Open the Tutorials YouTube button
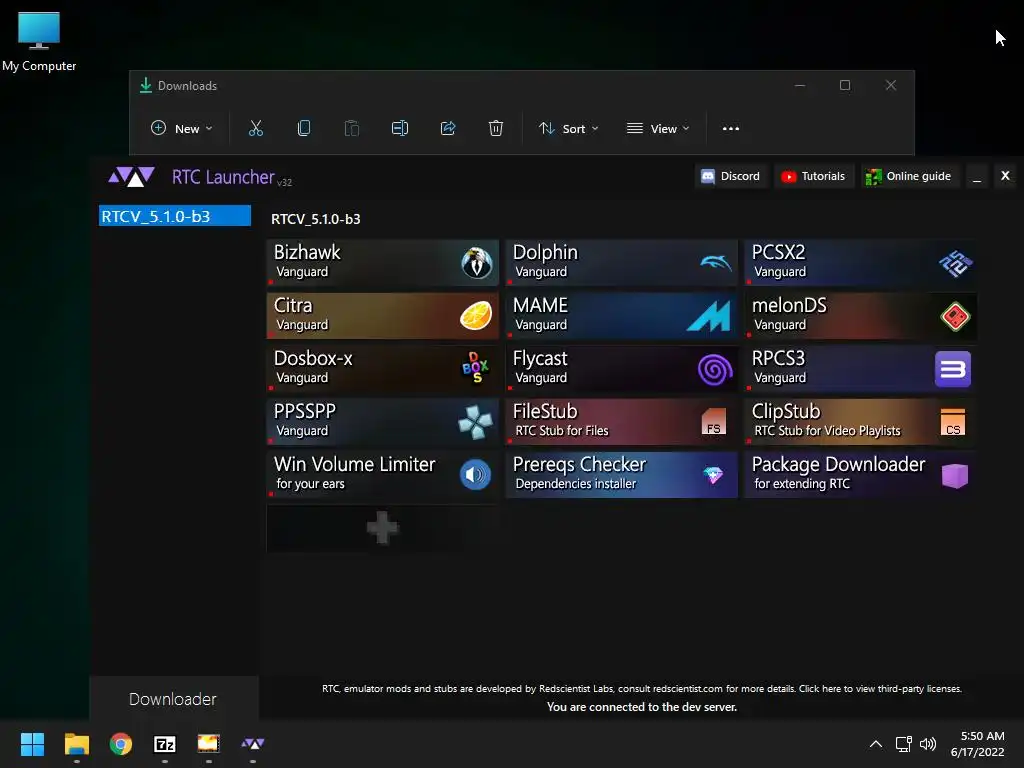Viewport: 1024px width, 768px height. pos(814,176)
